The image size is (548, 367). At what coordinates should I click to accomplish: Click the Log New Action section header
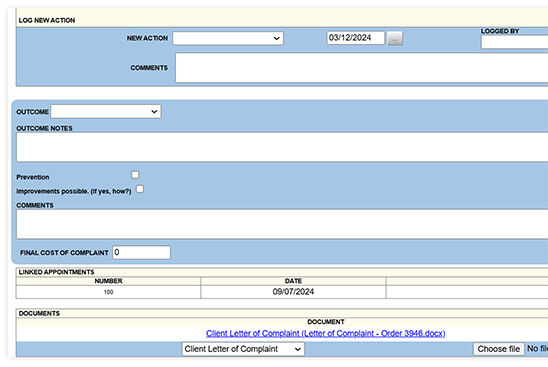(x=47, y=20)
